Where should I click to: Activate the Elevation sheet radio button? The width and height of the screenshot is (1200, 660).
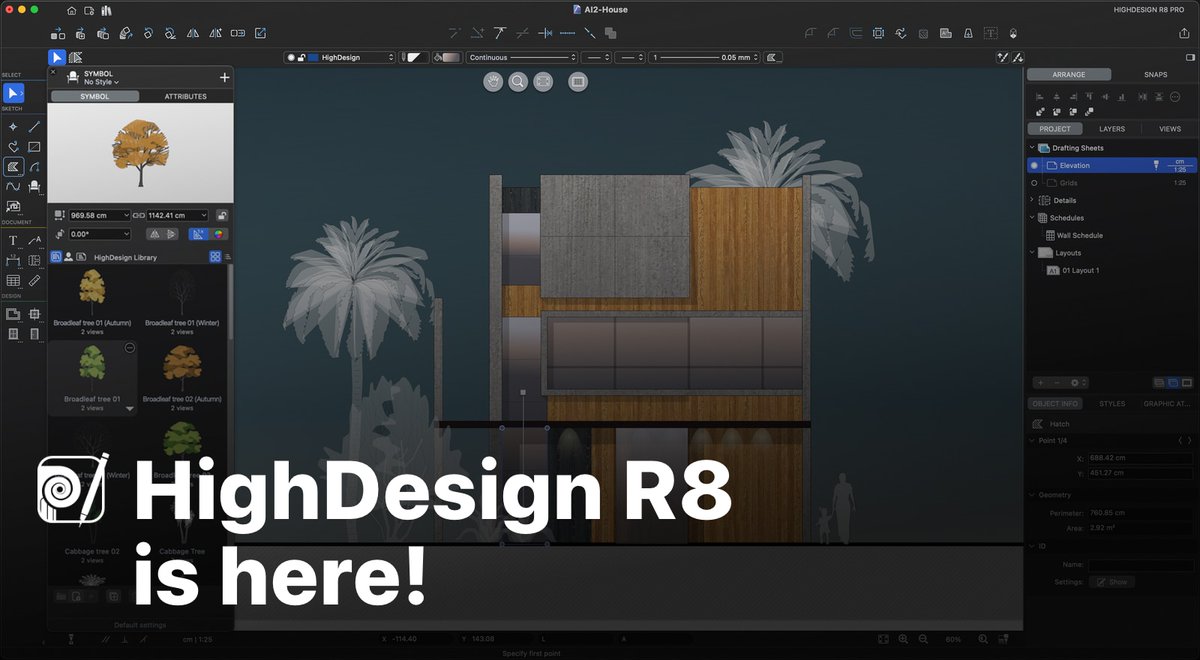pos(1034,165)
